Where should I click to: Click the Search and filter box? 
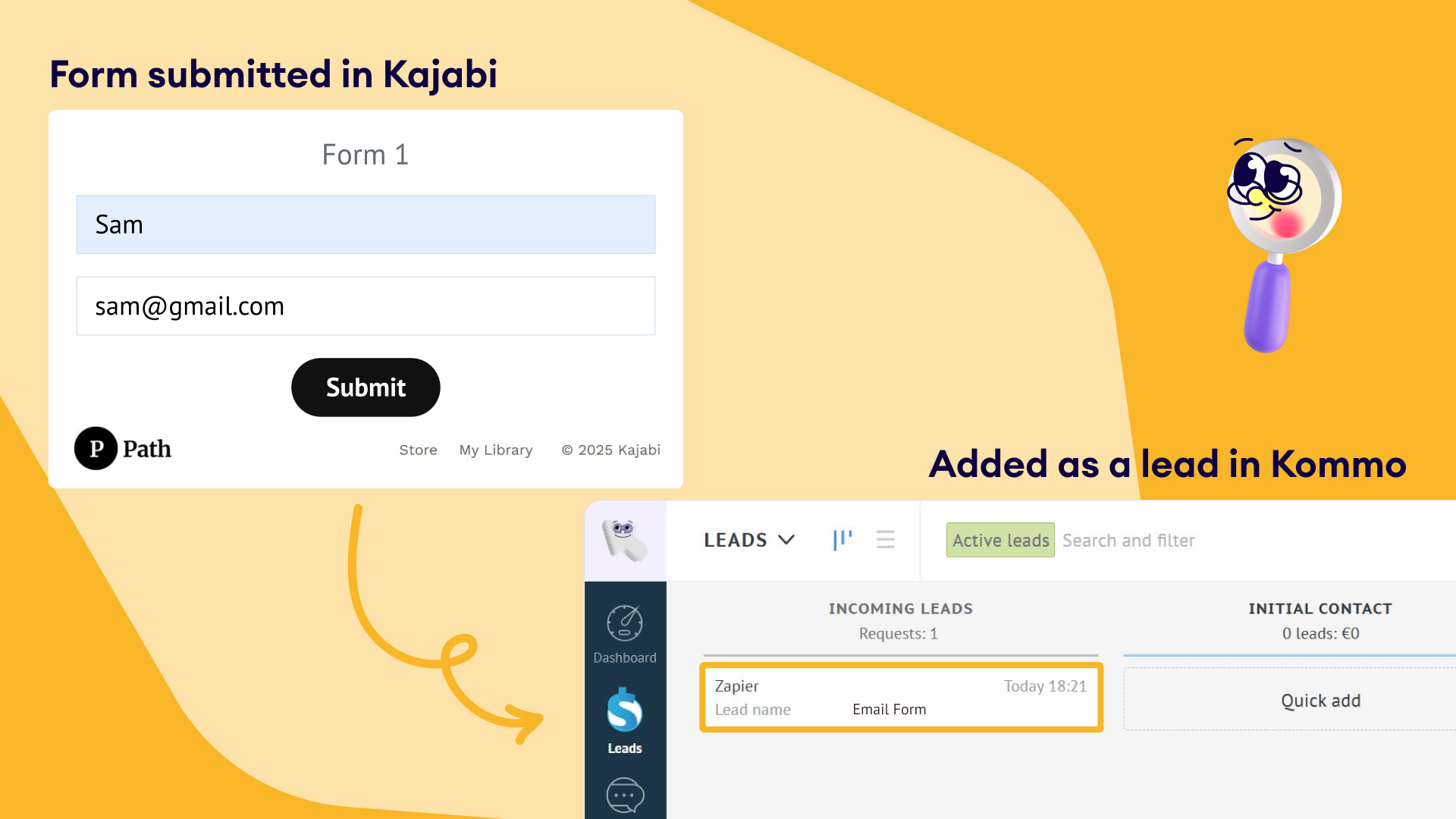tap(1128, 541)
